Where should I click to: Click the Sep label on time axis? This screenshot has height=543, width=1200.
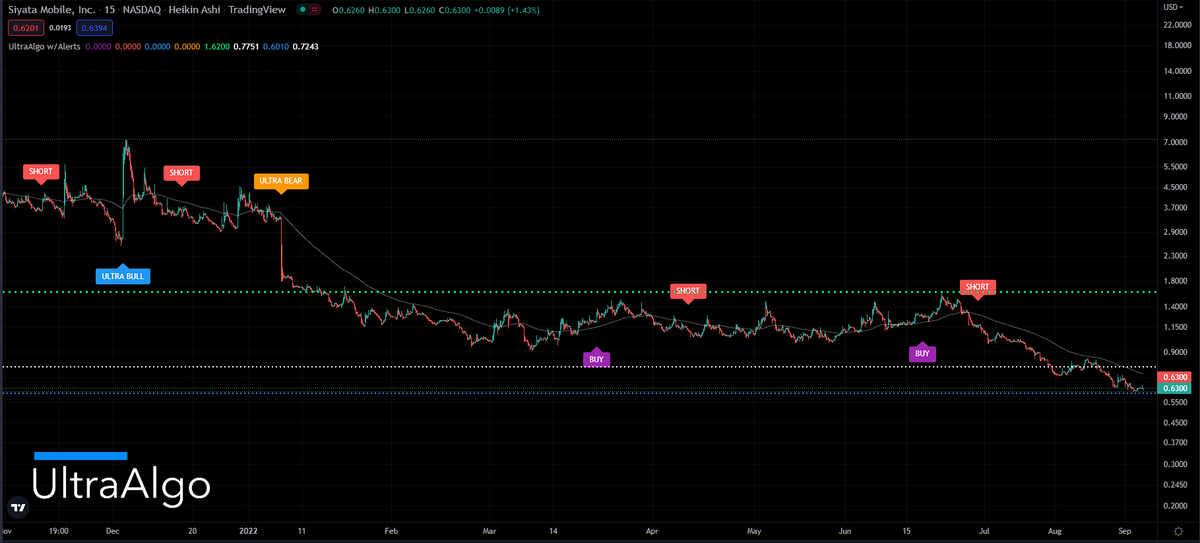pos(1124,533)
